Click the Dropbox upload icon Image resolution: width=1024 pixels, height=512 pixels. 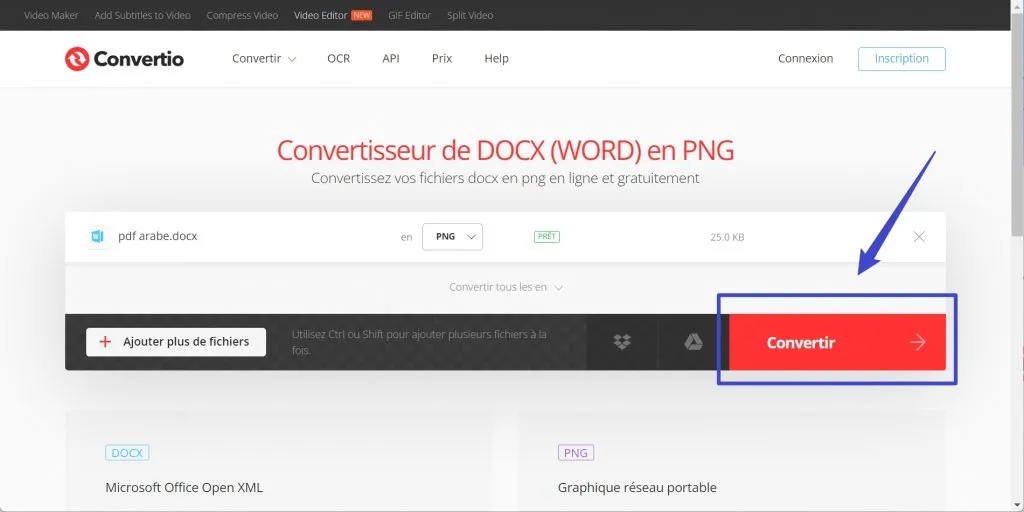(x=622, y=342)
